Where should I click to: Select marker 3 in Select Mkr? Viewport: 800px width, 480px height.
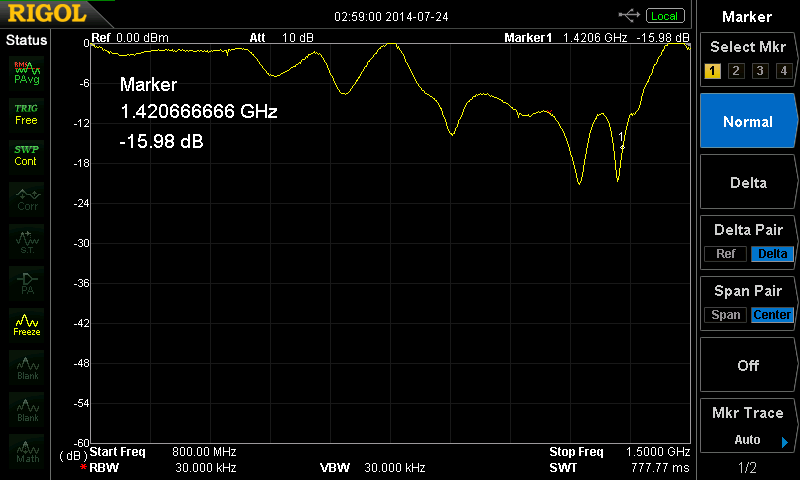pos(760,71)
